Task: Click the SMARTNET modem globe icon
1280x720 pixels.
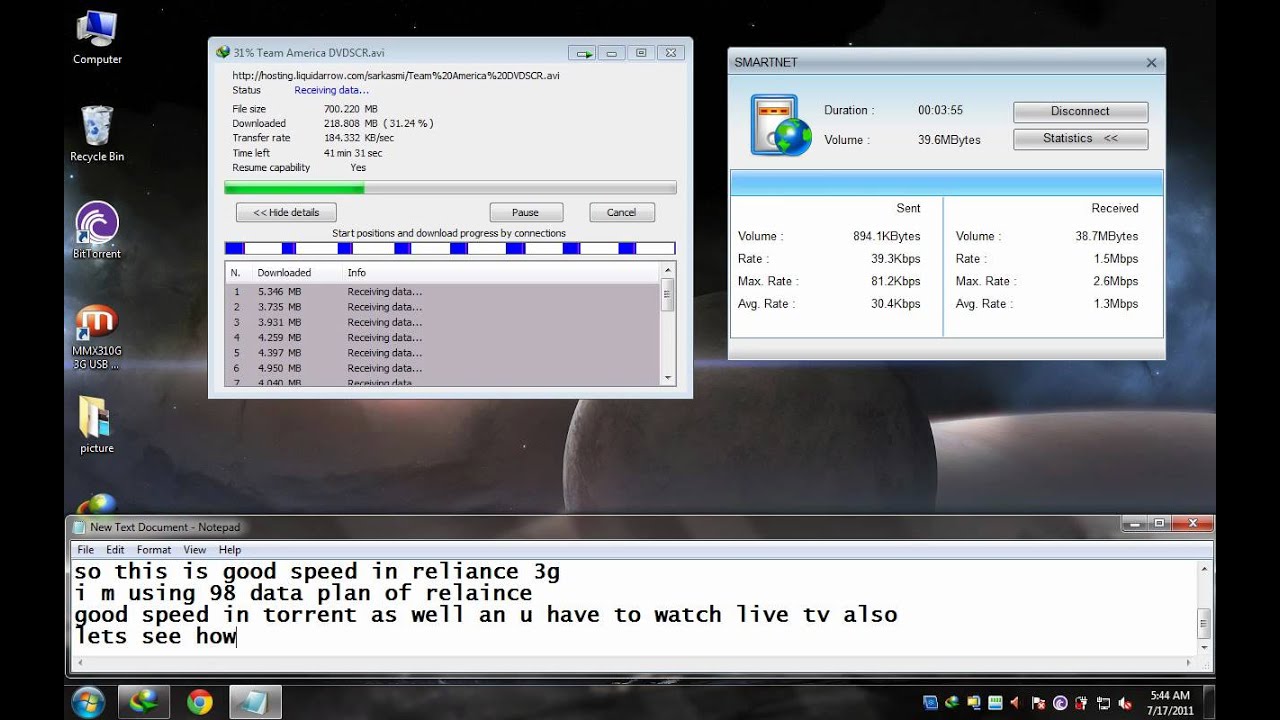Action: pos(781,125)
